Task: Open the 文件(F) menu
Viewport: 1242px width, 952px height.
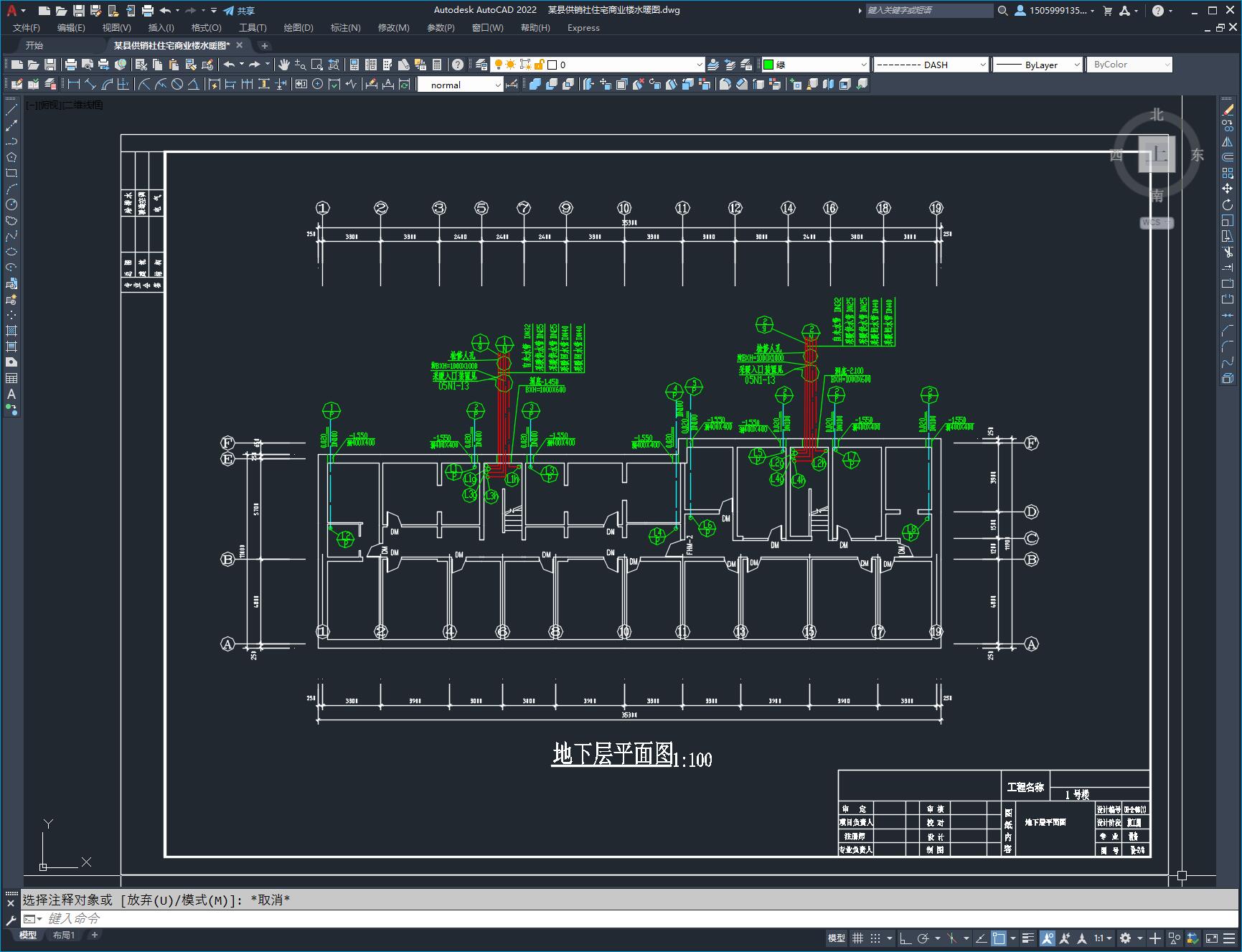Action: point(27,27)
